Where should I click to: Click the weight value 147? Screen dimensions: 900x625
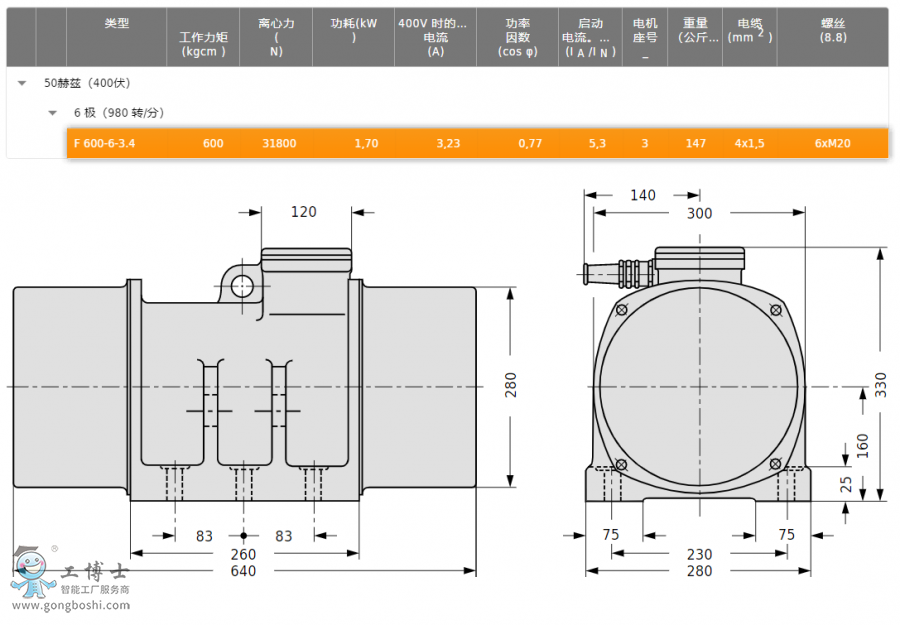point(696,143)
